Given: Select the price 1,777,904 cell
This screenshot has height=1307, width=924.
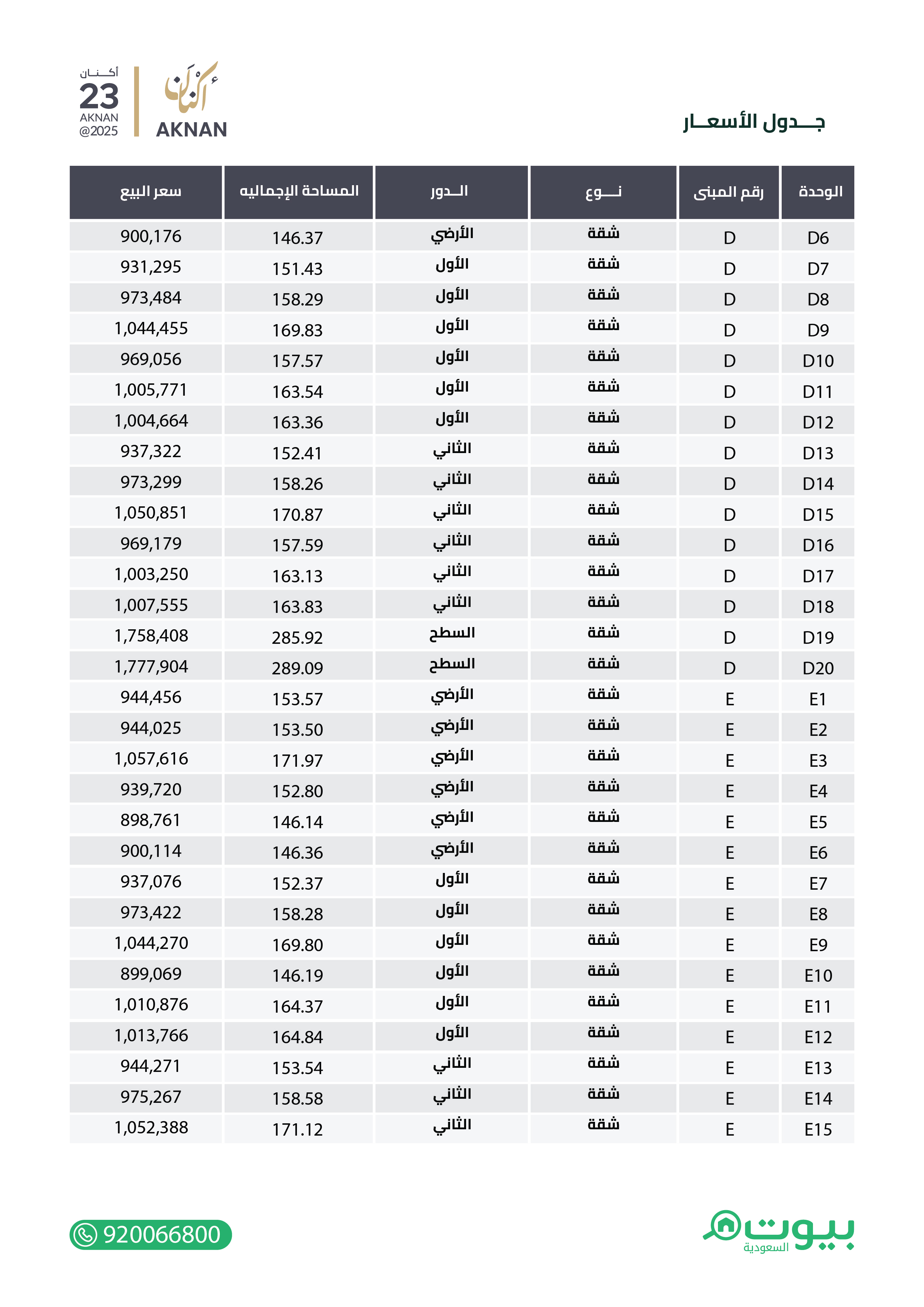Looking at the screenshot, I should click(151, 667).
